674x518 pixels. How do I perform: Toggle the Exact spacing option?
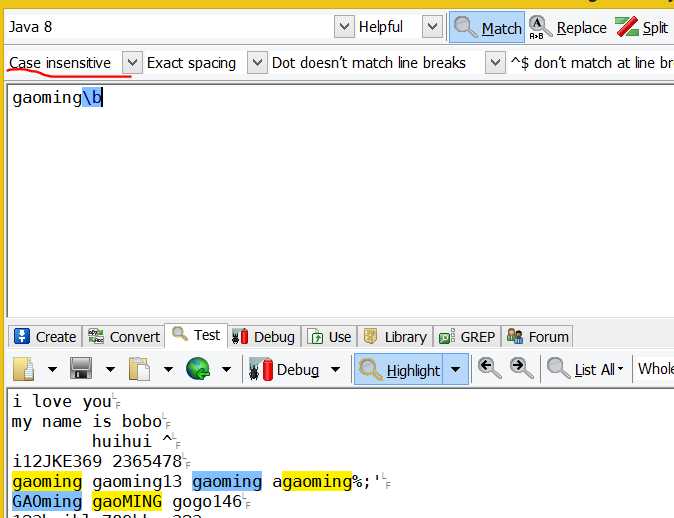pos(191,63)
